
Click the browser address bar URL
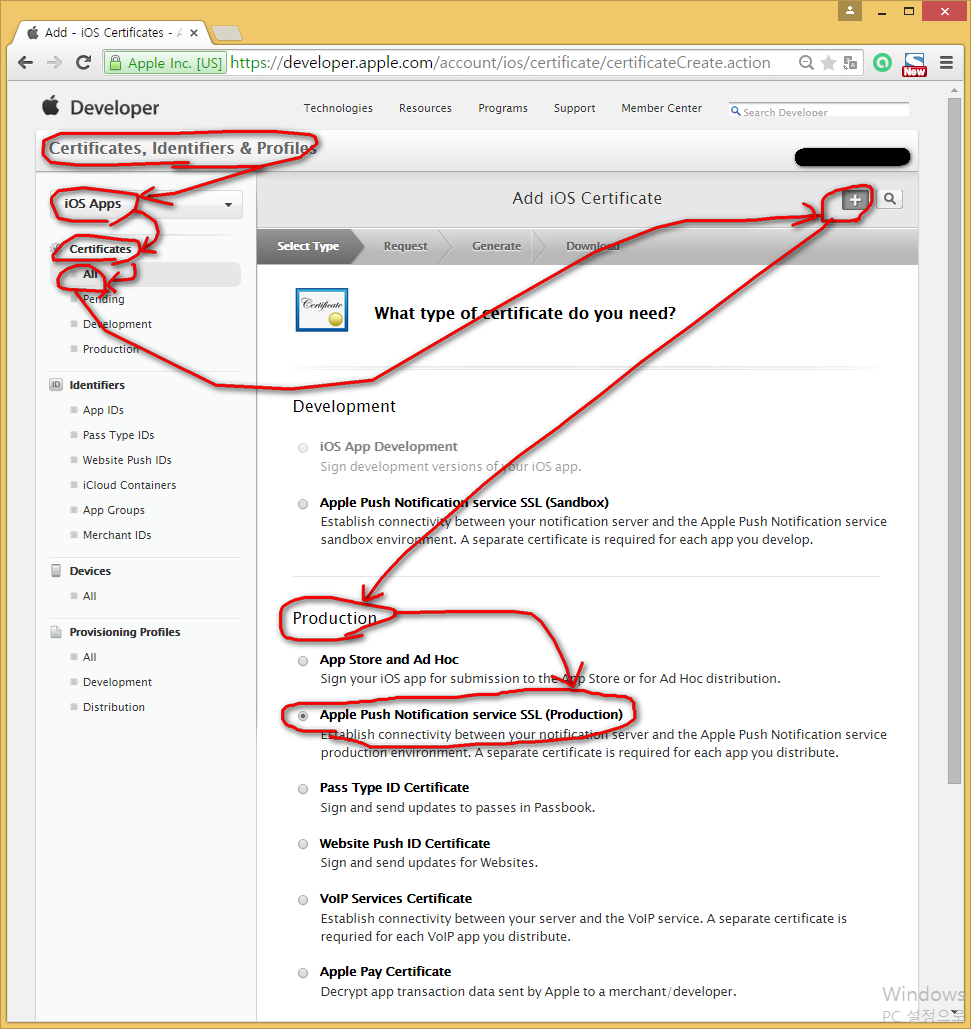tap(501, 63)
